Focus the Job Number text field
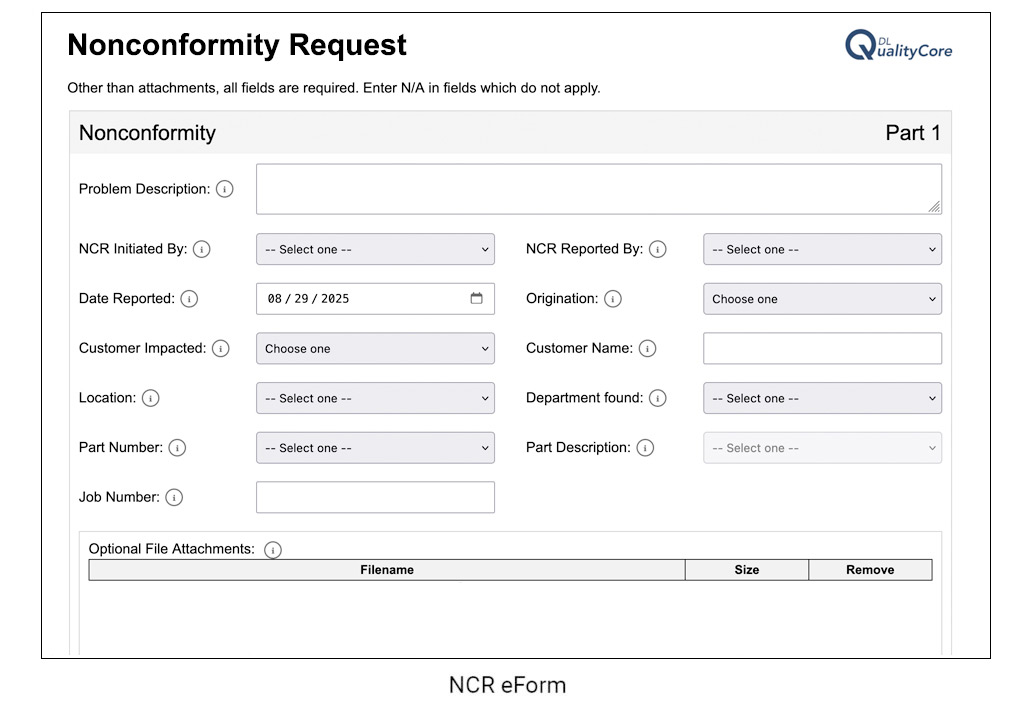The width and height of the screenshot is (1024, 709). click(375, 497)
